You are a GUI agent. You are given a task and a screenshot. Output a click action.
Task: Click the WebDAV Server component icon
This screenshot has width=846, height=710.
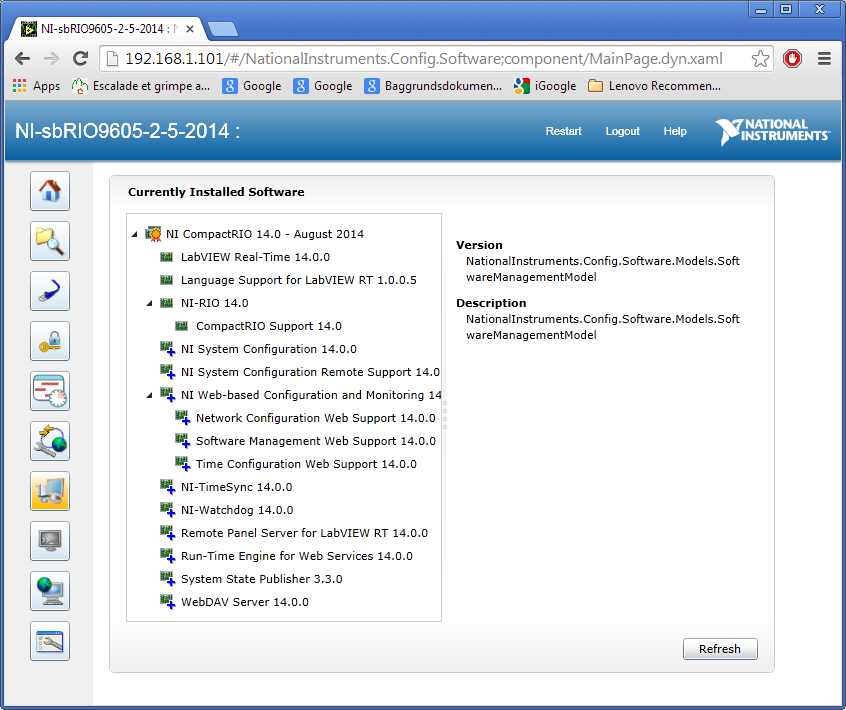point(168,602)
